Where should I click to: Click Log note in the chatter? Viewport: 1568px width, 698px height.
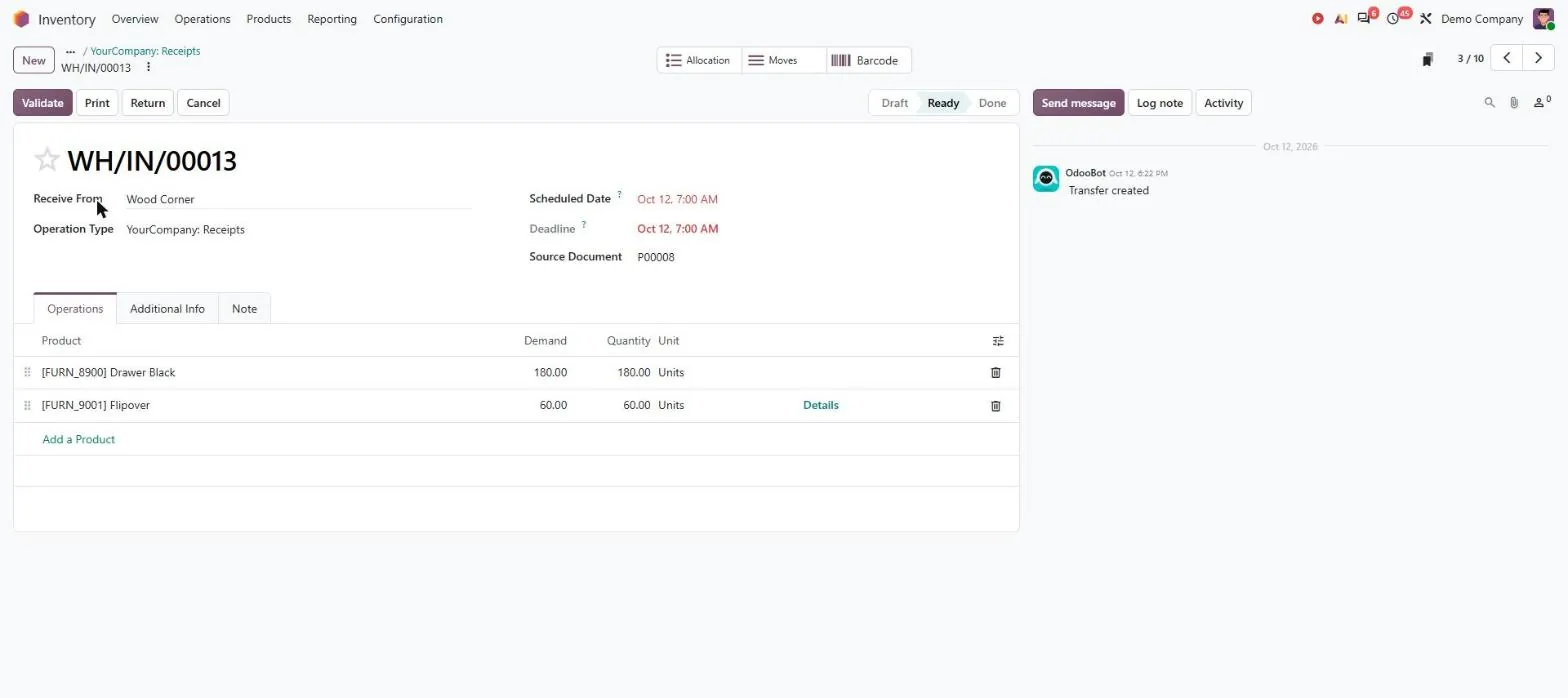1160,103
